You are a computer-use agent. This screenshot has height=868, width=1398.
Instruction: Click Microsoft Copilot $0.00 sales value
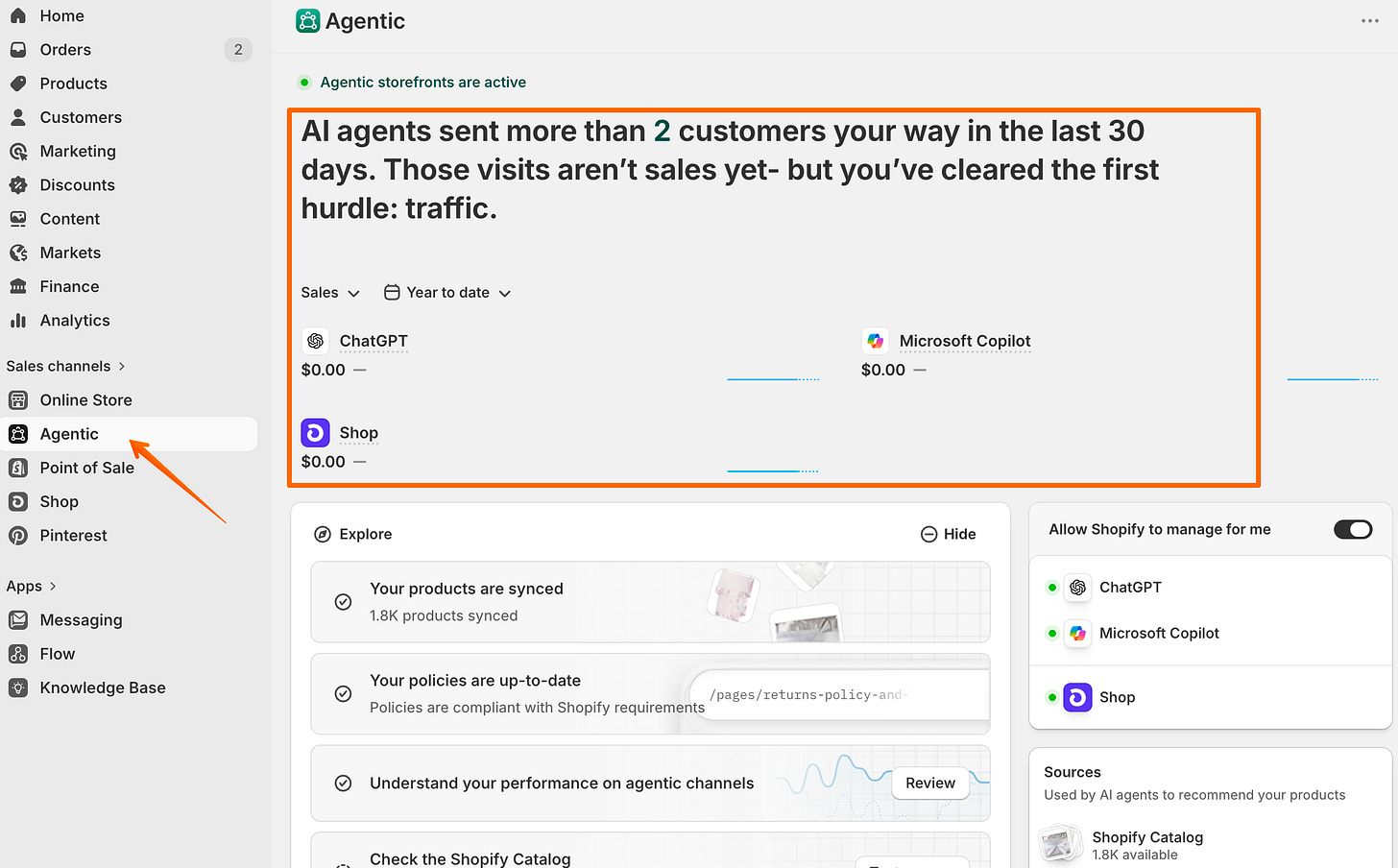pyautogui.click(x=883, y=370)
